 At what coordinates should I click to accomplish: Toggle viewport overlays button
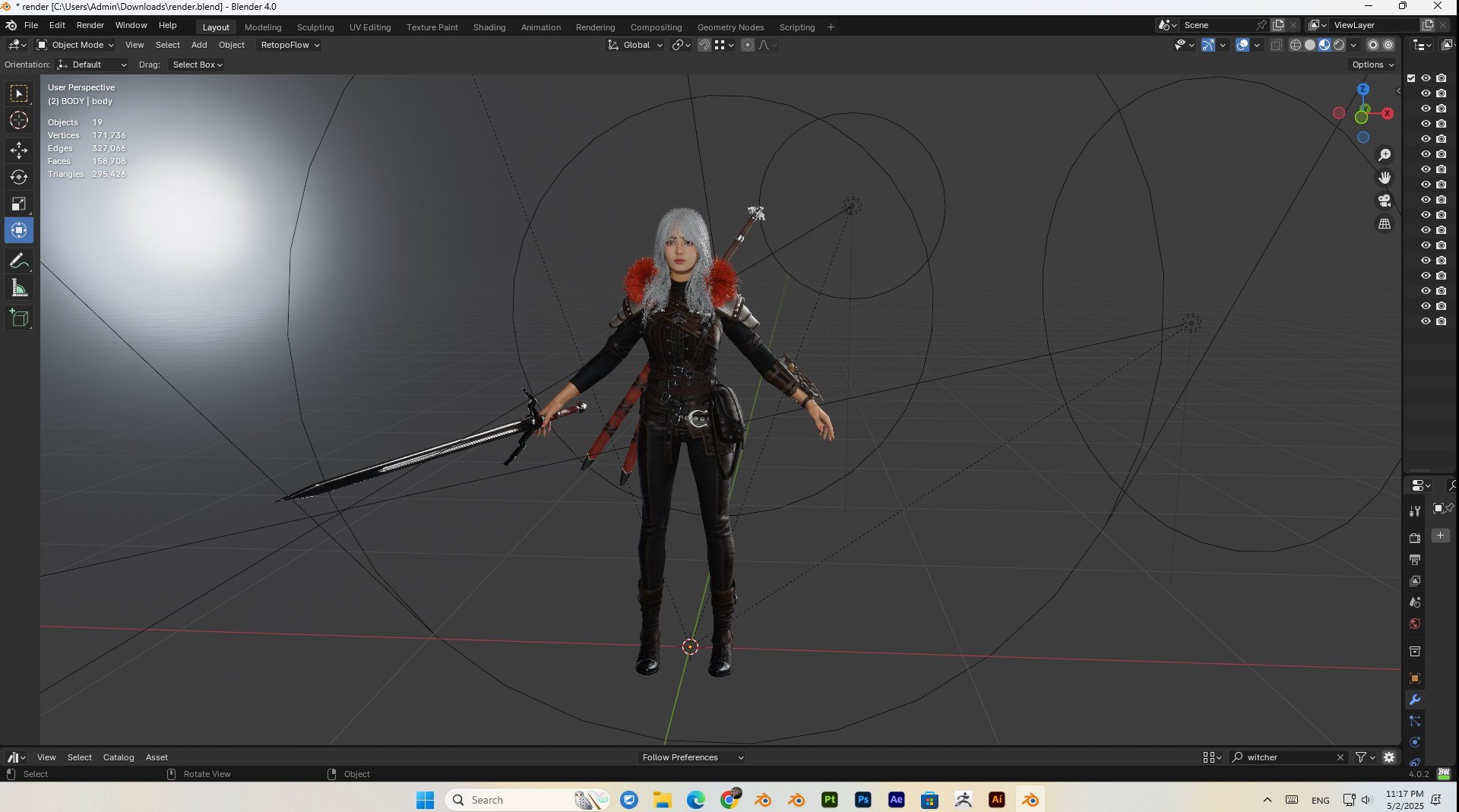[1242, 46]
